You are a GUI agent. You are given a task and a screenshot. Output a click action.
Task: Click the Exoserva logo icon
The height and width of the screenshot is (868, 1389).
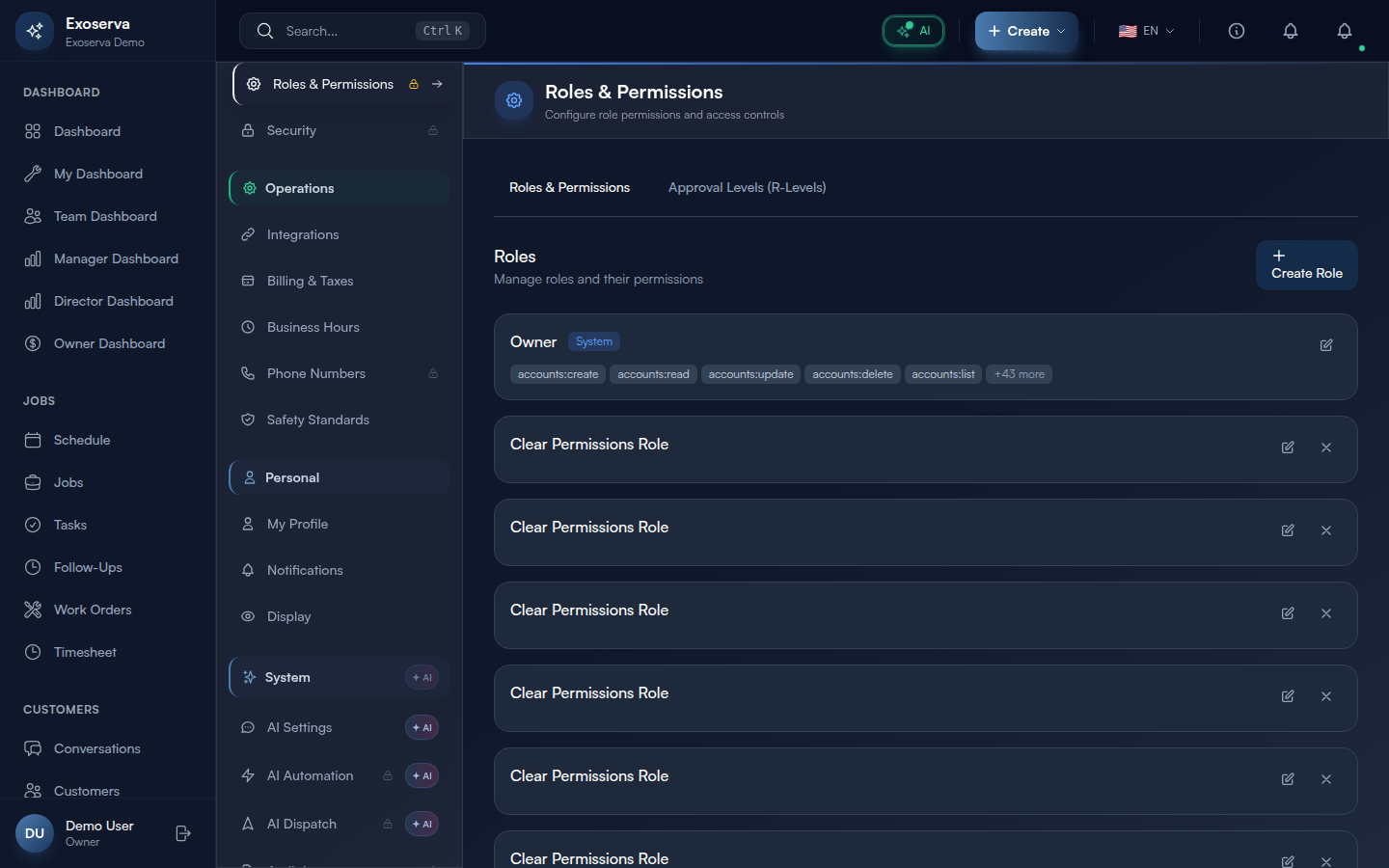pyautogui.click(x=35, y=31)
